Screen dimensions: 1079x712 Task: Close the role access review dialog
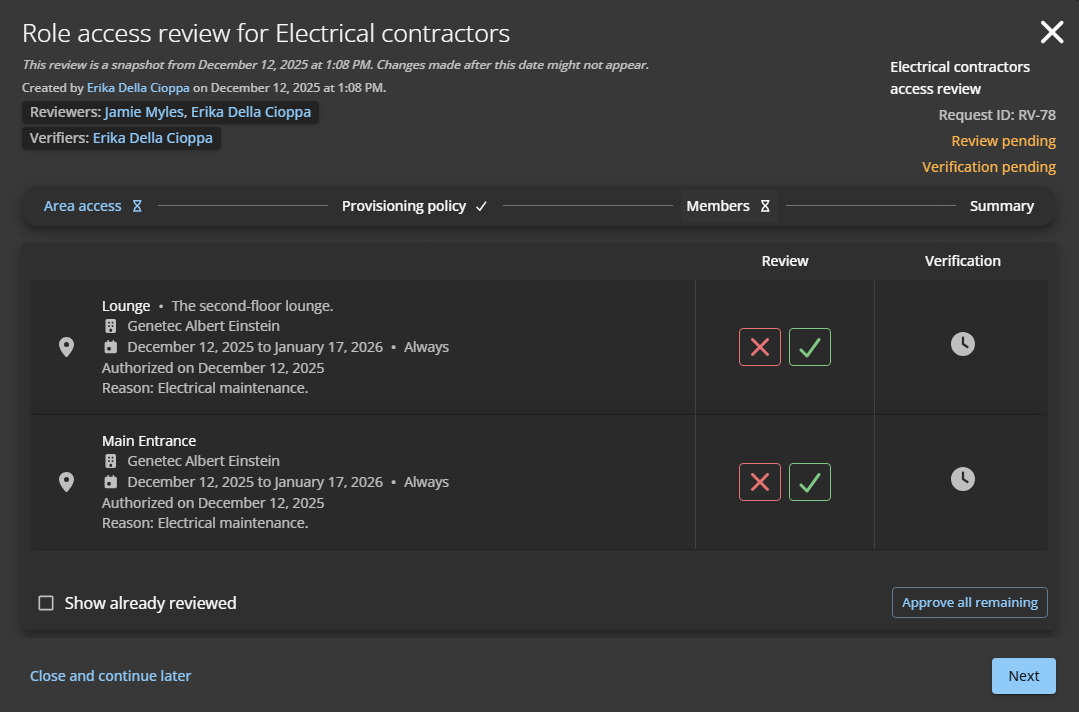click(1051, 33)
